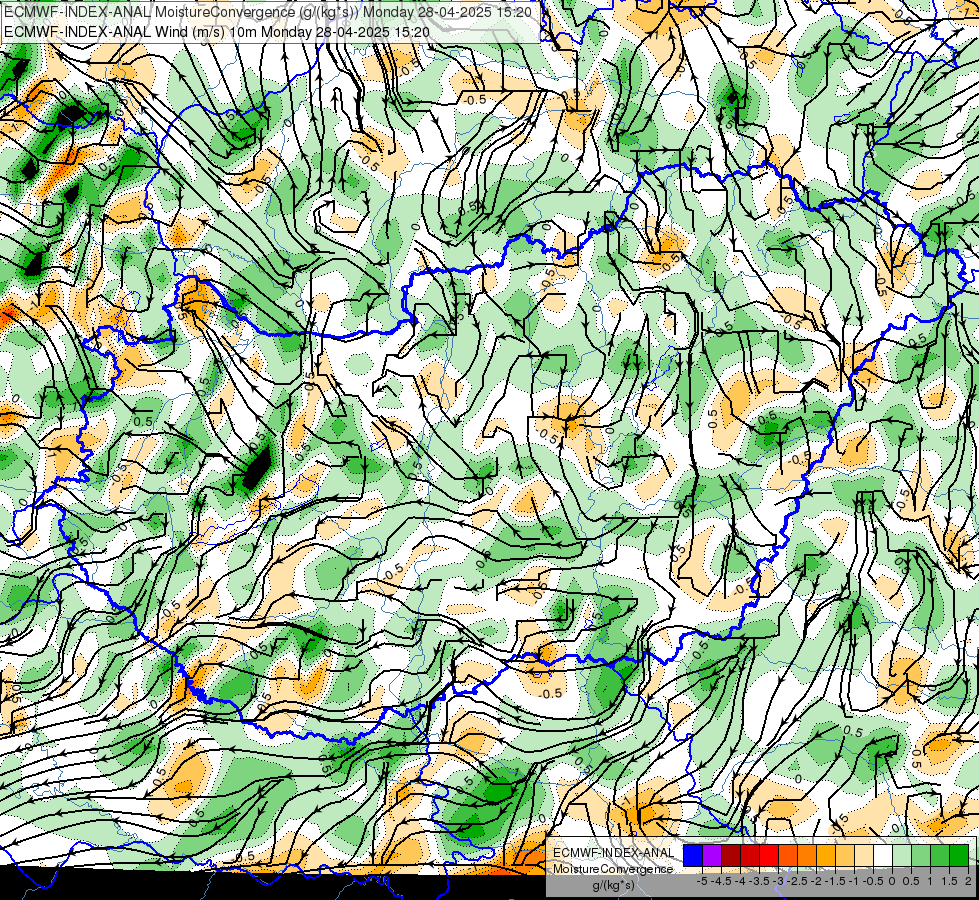
Task: Click the legend value '-5'
Action: 702,881
